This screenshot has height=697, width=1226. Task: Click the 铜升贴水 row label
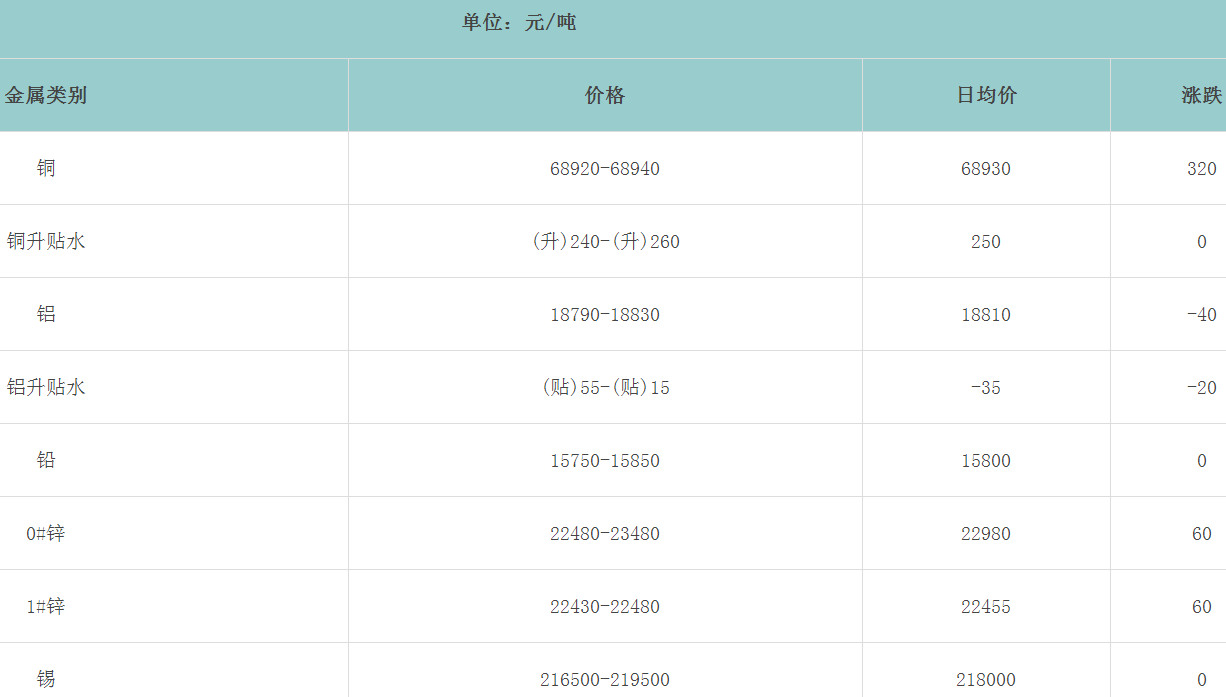pyautogui.click(x=46, y=241)
